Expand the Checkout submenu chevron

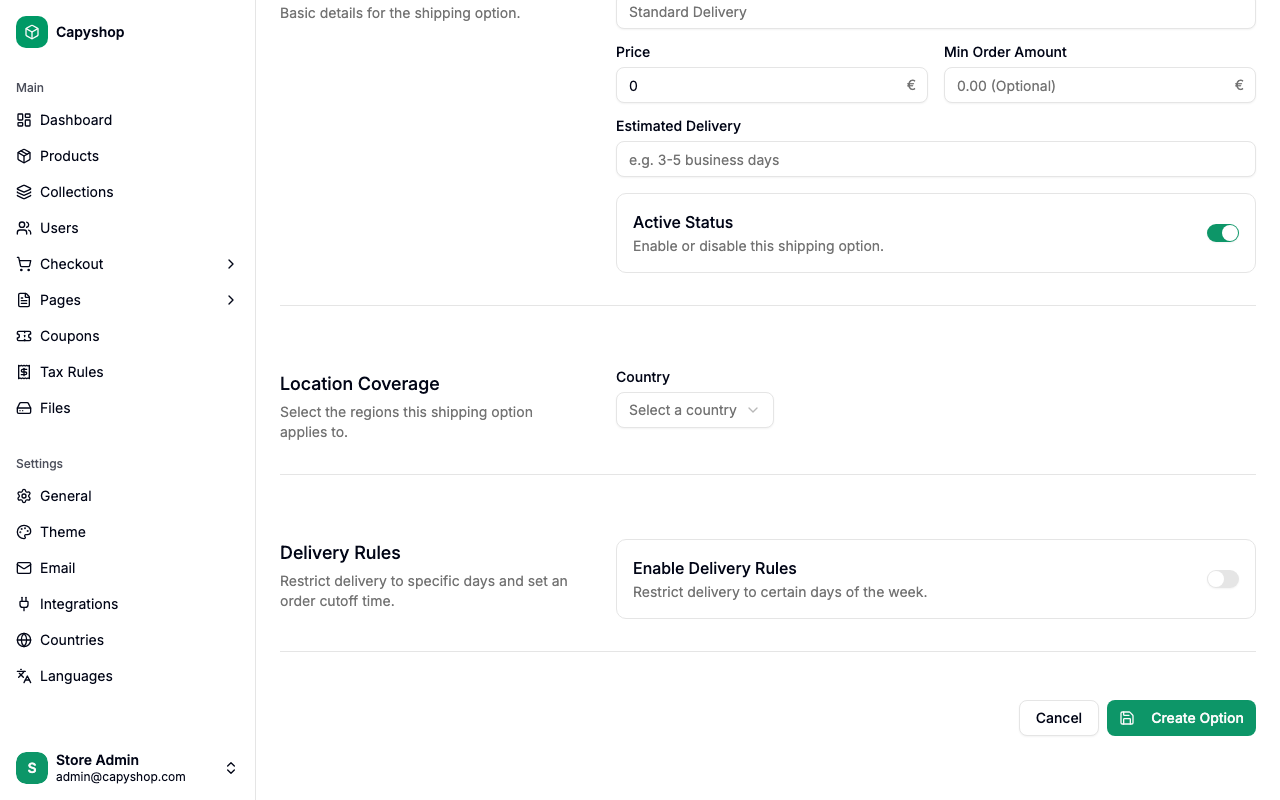[x=231, y=264]
